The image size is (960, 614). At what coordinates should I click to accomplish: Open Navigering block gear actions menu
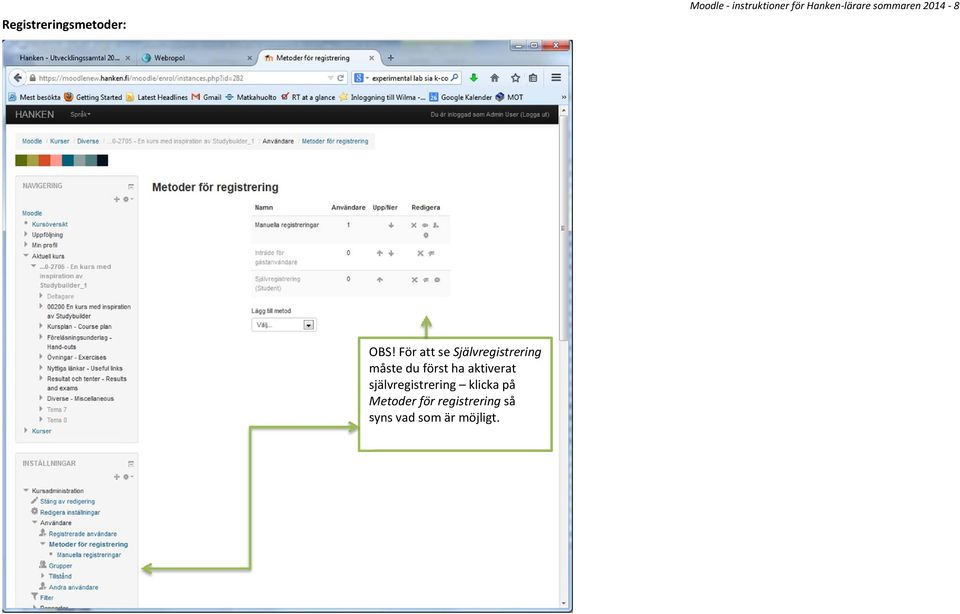127,199
